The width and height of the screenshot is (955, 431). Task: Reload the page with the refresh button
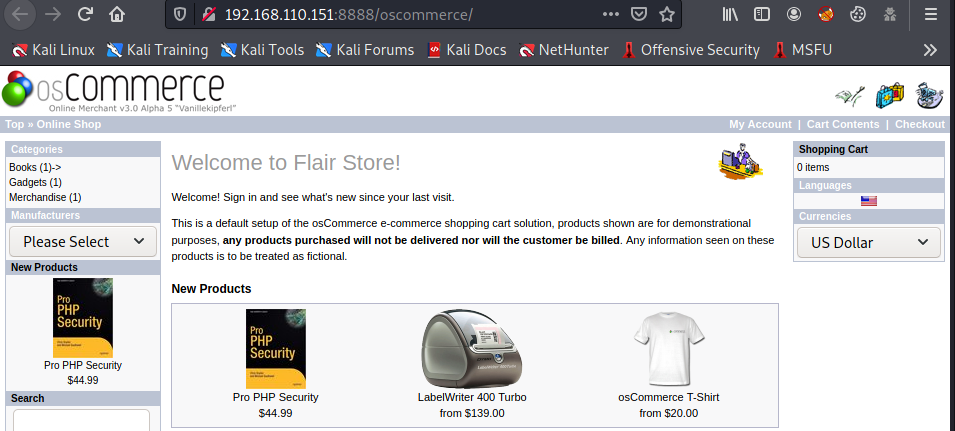(x=85, y=15)
